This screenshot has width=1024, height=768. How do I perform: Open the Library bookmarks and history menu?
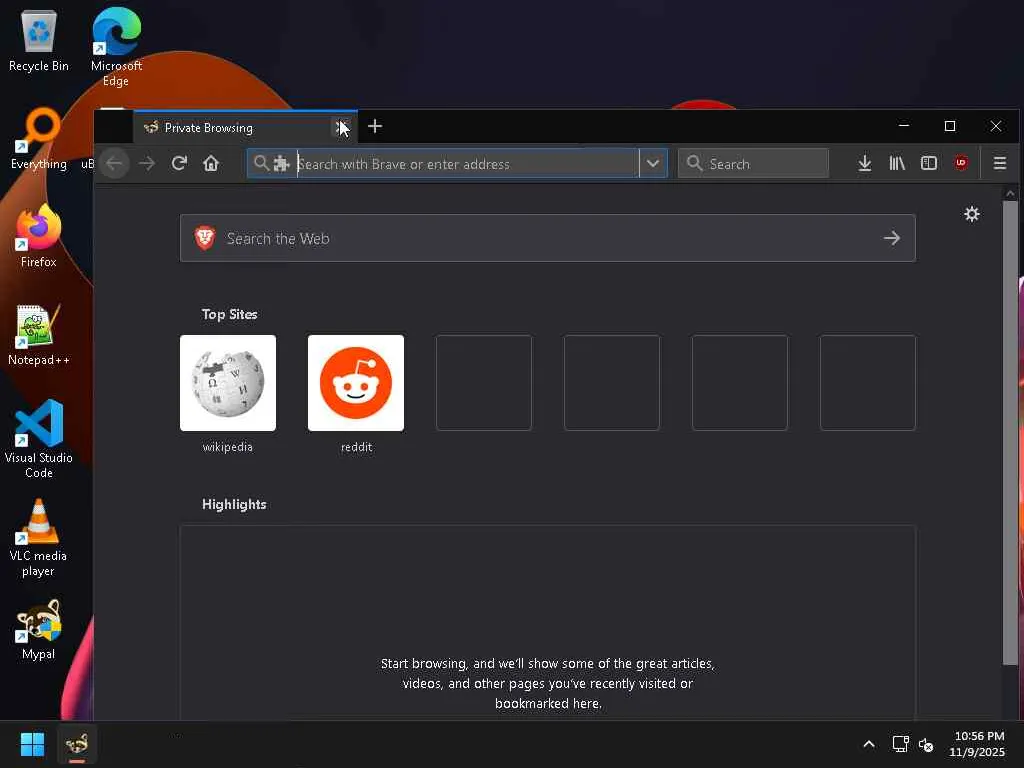pos(897,163)
